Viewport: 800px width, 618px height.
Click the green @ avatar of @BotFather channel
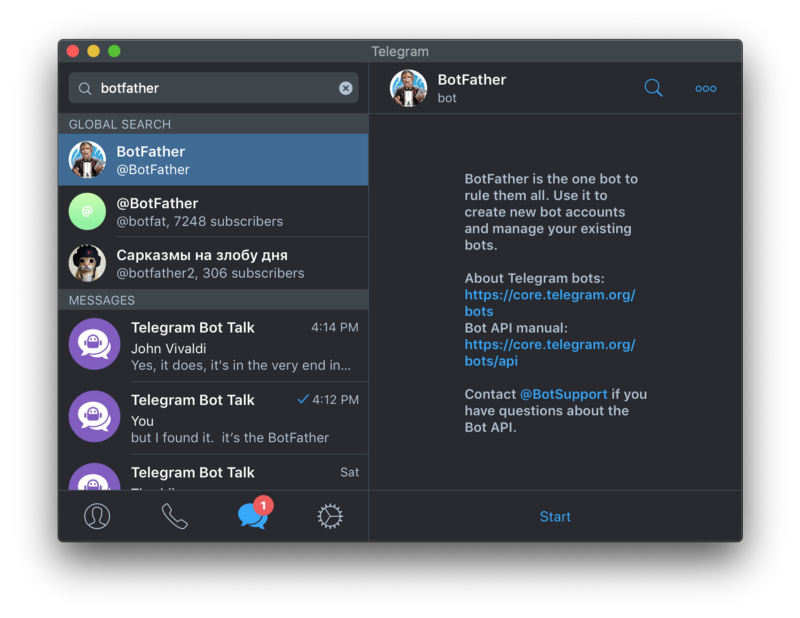pyautogui.click(x=87, y=211)
